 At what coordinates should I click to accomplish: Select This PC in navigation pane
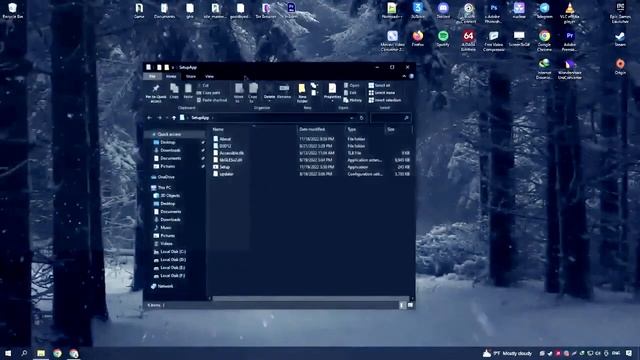pyautogui.click(x=161, y=188)
